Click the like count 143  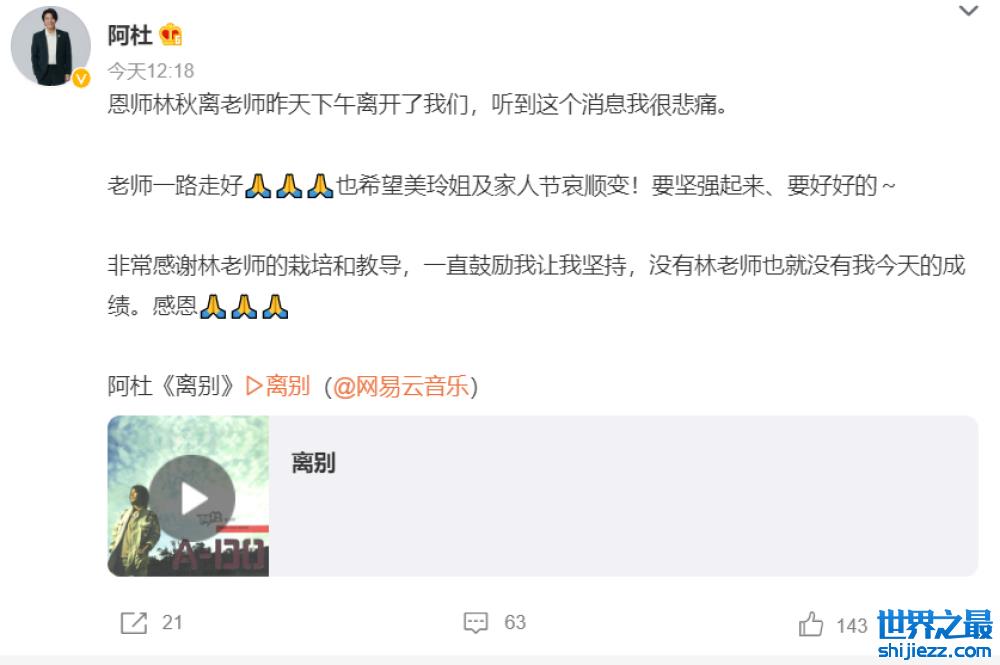851,625
